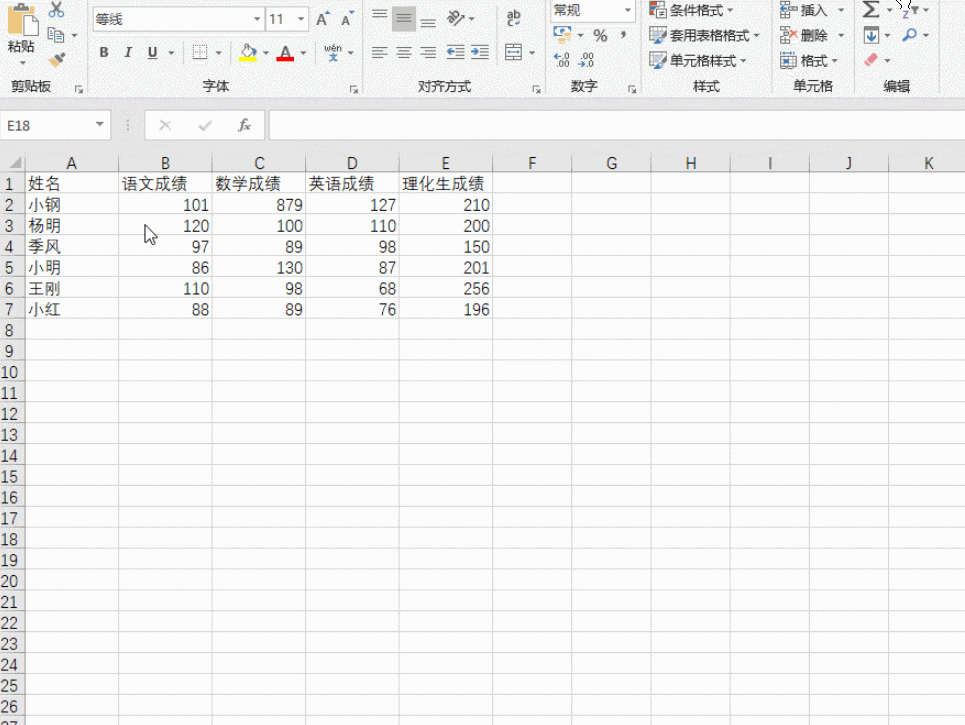The image size is (965, 725).
Task: Select header cell 理化生成绩
Action: pos(446,183)
